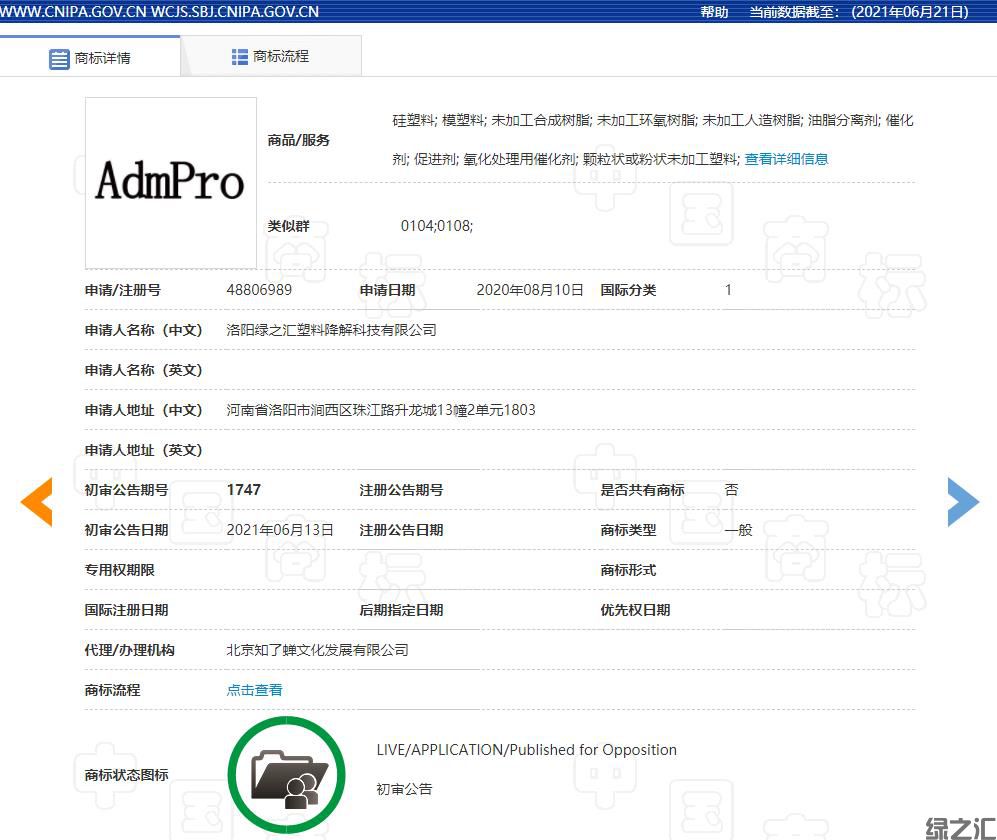Select the data cutoff date 2021年06月21日
The width and height of the screenshot is (997, 840).
tap(910, 11)
